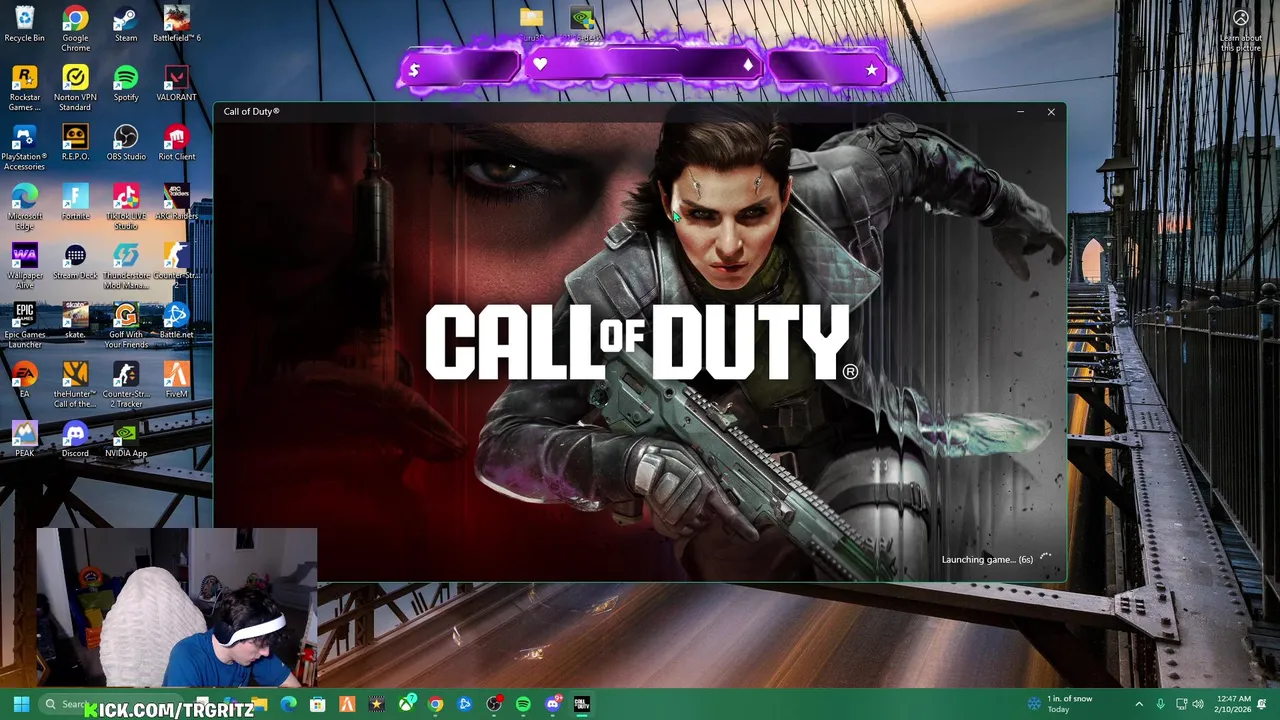Viewport: 1280px width, 720px height.
Task: Select the Battle.net desktop icon
Action: pos(177,321)
